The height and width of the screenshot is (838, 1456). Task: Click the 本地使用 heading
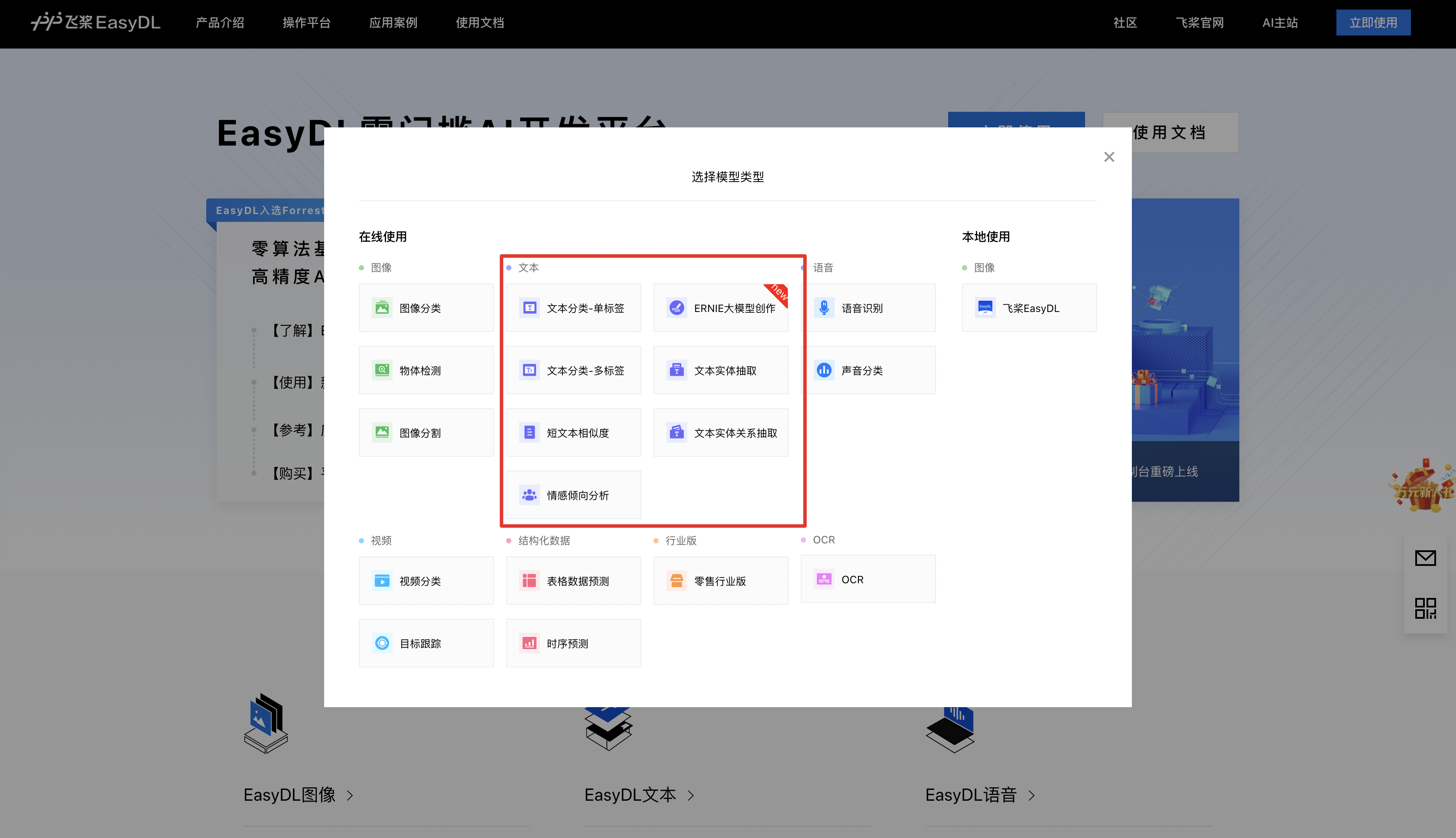click(x=986, y=237)
